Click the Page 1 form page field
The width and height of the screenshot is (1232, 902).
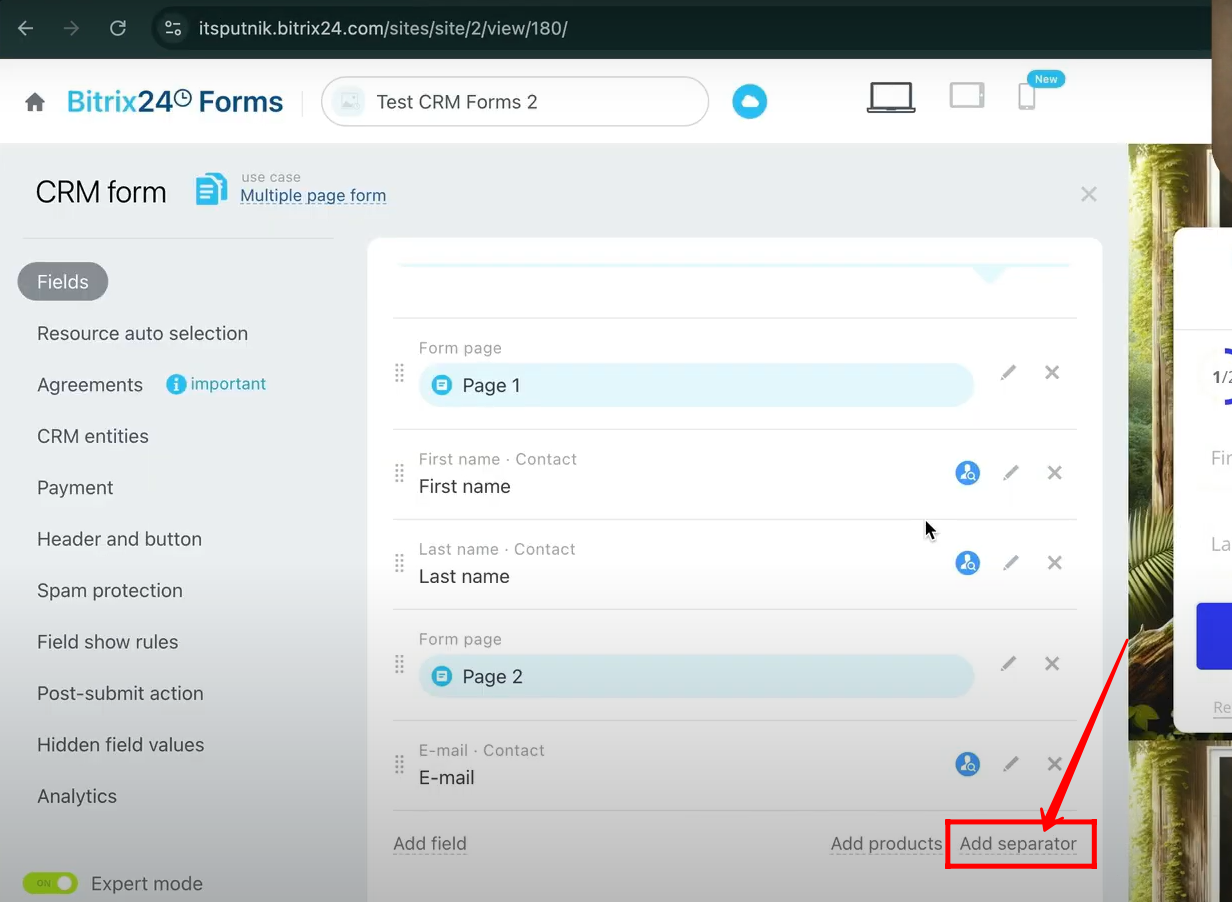coord(696,385)
